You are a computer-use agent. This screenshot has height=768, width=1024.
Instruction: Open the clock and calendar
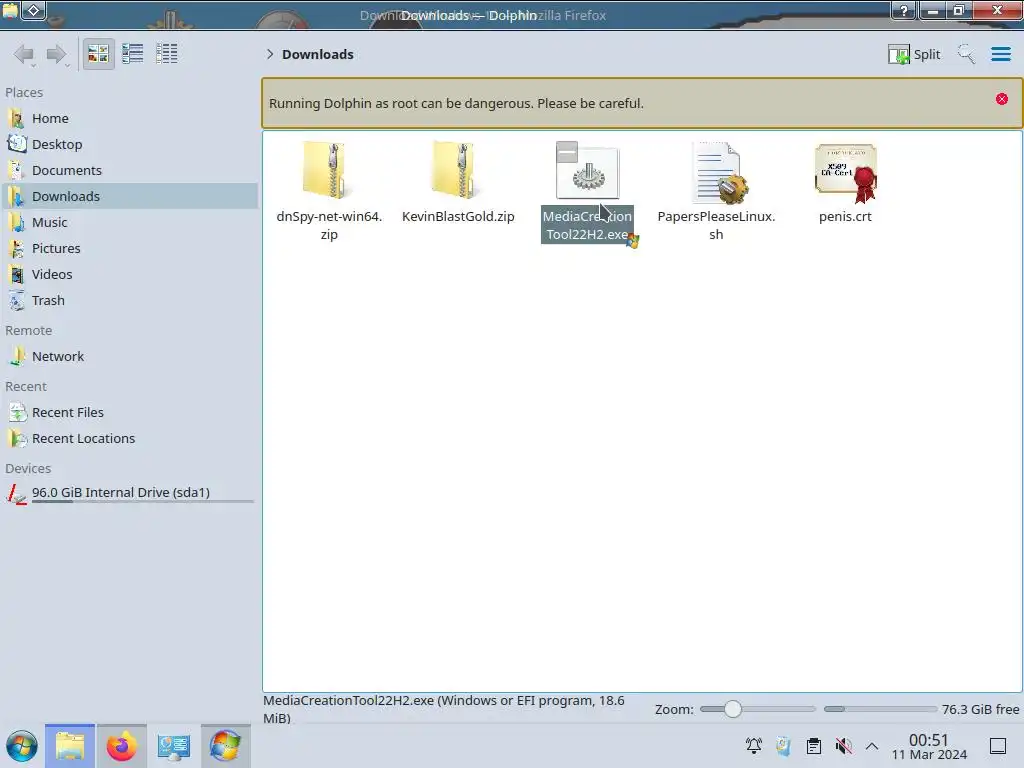[x=929, y=746]
